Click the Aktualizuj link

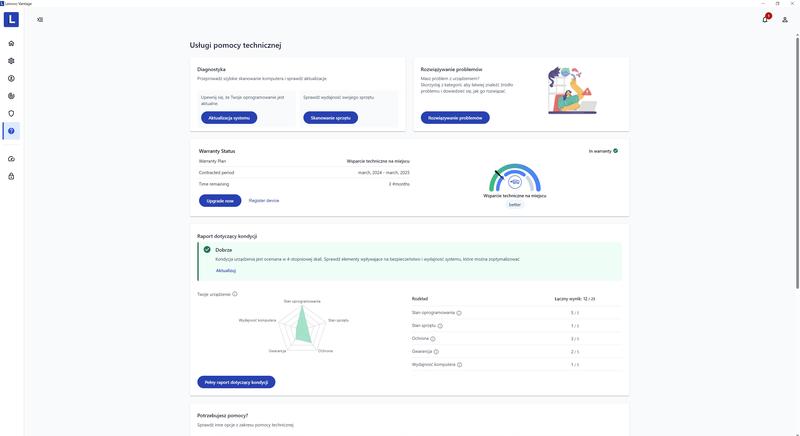[x=226, y=270]
